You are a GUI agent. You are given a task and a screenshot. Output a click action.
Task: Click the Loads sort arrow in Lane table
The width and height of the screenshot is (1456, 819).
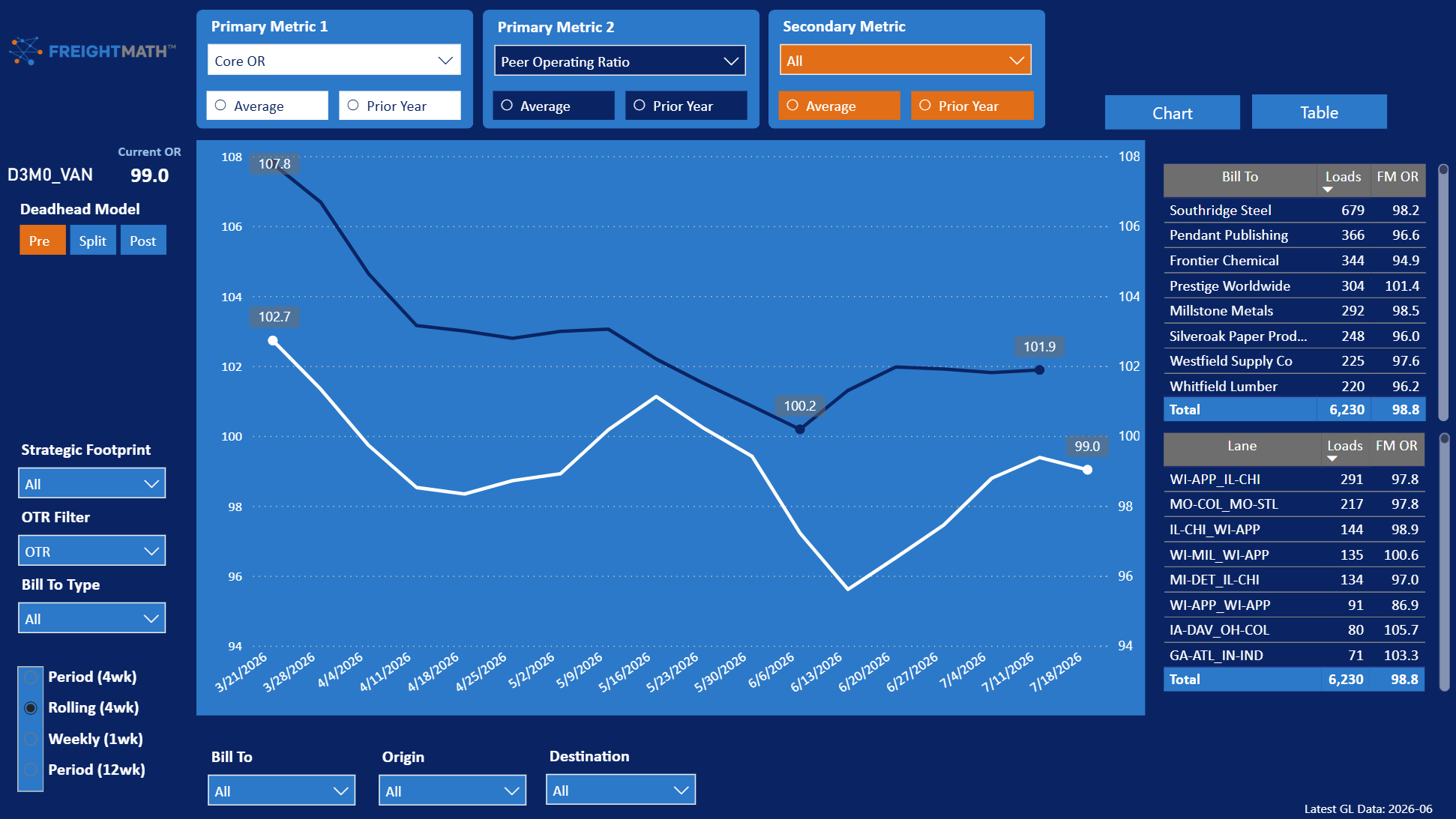[1332, 459]
